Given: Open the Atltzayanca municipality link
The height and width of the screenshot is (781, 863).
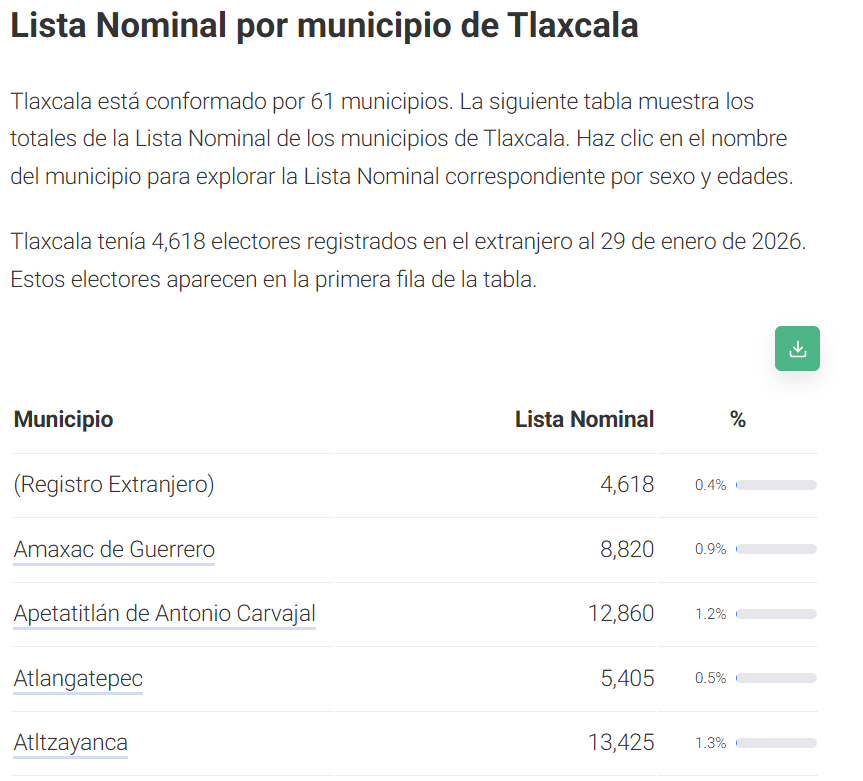Looking at the screenshot, I should click(70, 742).
